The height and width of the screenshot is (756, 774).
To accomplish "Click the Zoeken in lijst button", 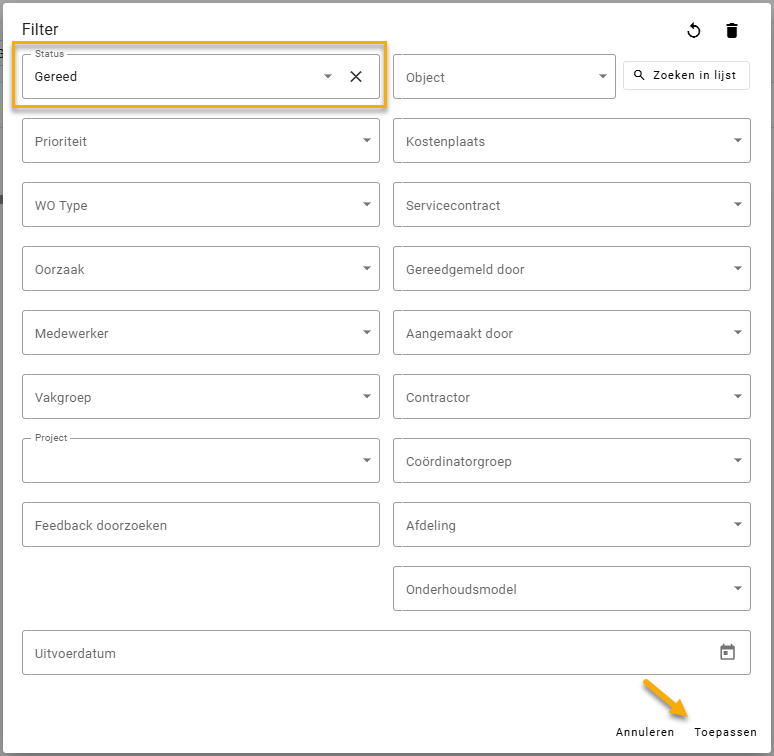I will (686, 76).
